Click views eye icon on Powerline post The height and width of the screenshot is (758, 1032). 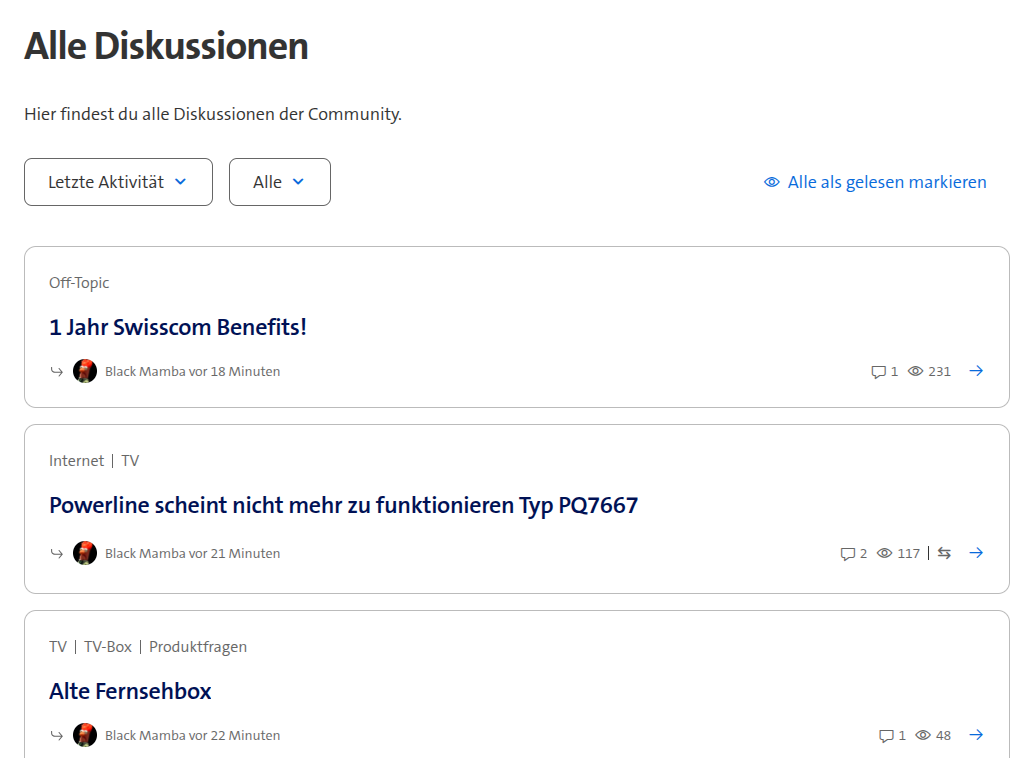pyautogui.click(x=884, y=553)
